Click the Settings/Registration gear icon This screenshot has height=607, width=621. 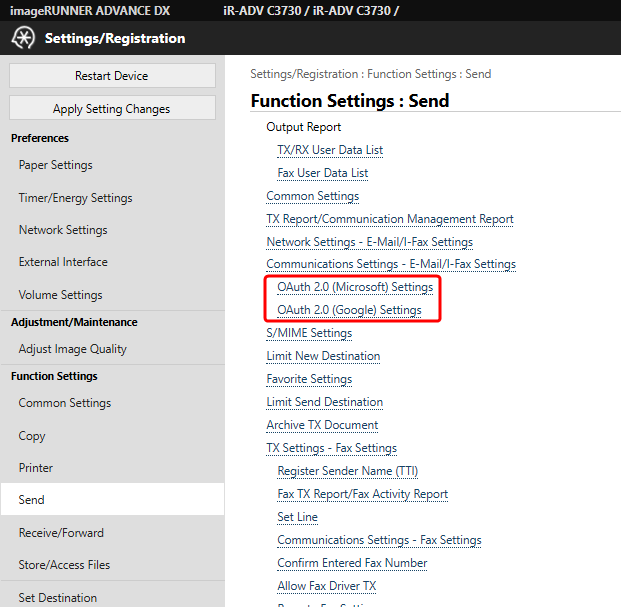(22, 38)
